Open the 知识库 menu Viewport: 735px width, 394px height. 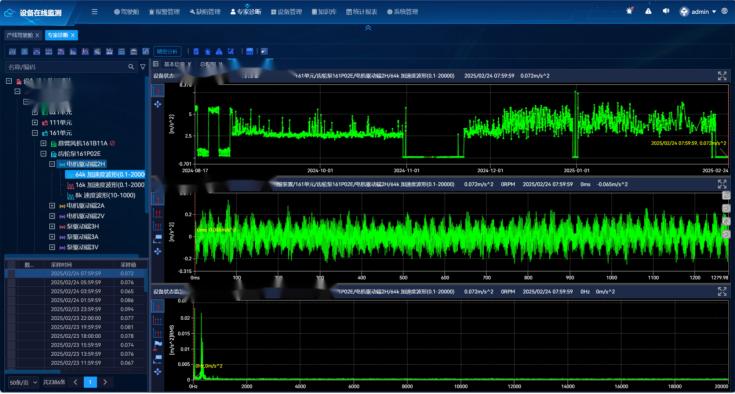click(324, 12)
